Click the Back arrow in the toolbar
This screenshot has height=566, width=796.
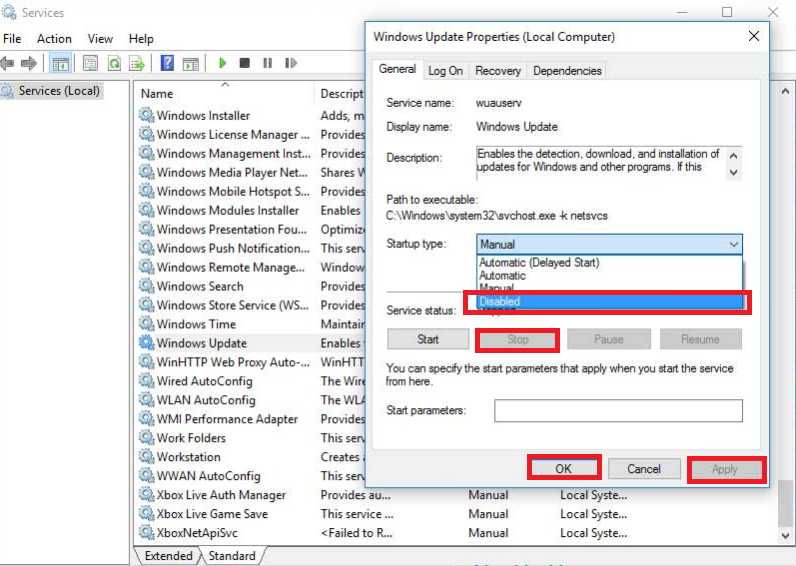point(10,63)
